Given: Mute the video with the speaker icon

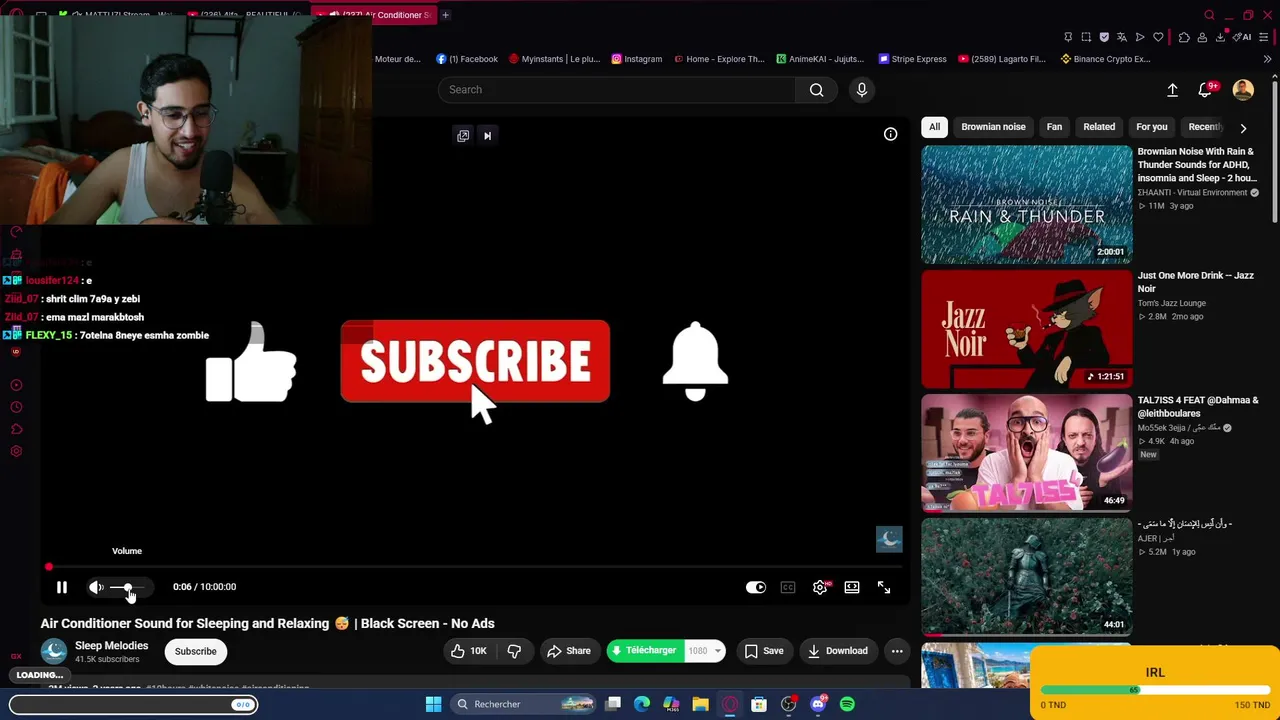Looking at the screenshot, I should [x=96, y=587].
